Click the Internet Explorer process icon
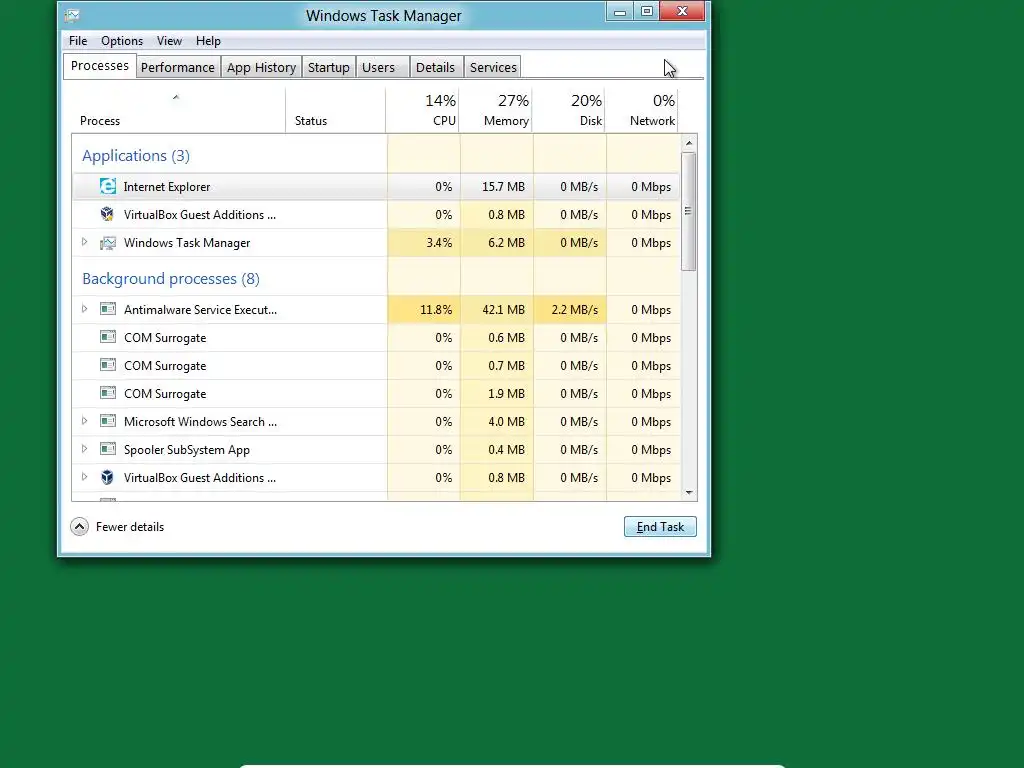Image resolution: width=1024 pixels, height=768 pixels. pyautogui.click(x=108, y=186)
